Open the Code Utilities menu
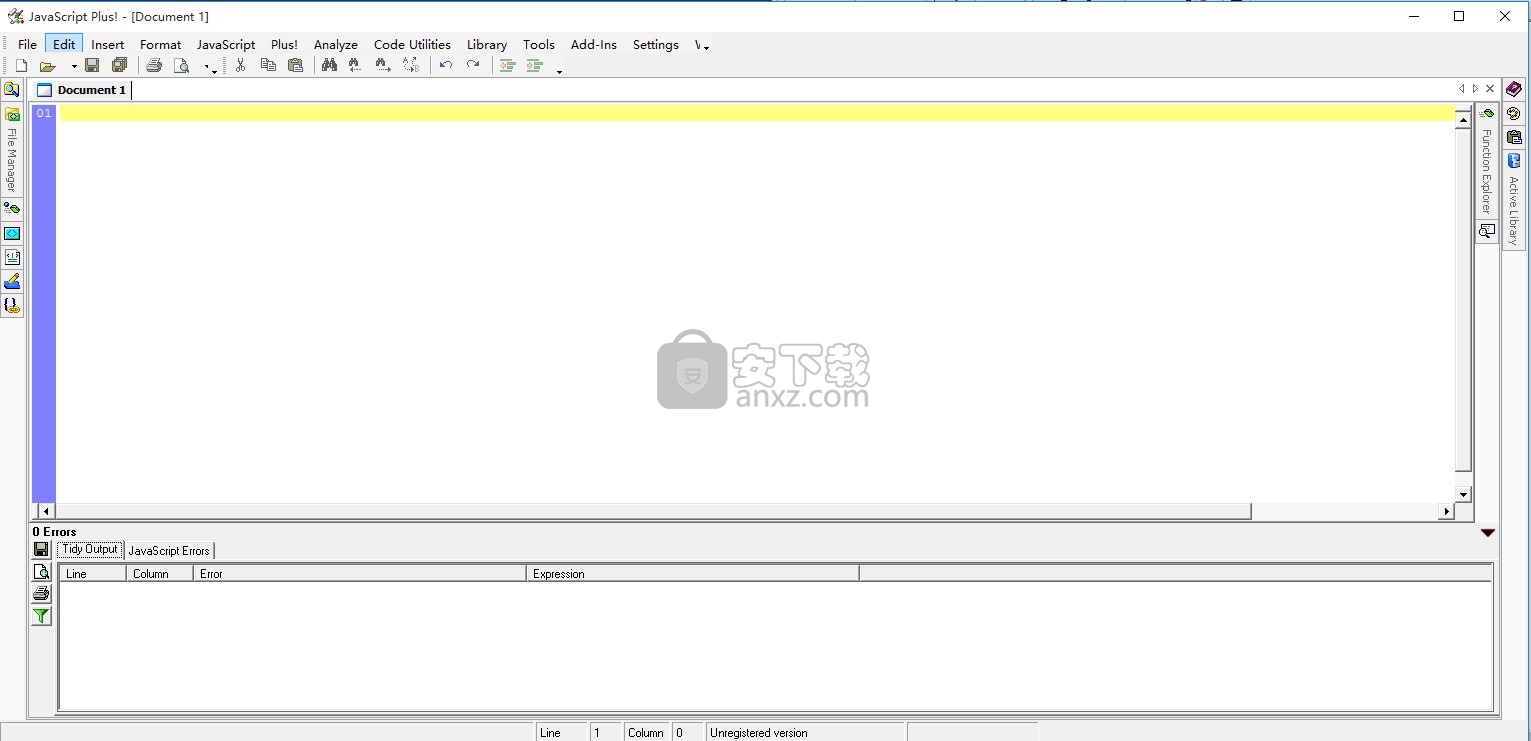This screenshot has height=741, width=1531. click(412, 44)
